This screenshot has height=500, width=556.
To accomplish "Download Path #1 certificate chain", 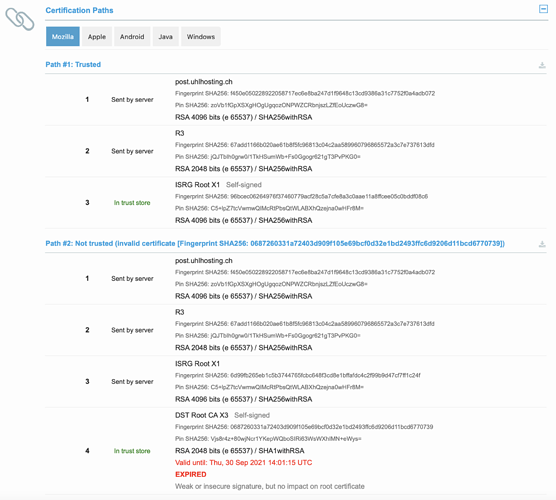I will click(x=542, y=65).
